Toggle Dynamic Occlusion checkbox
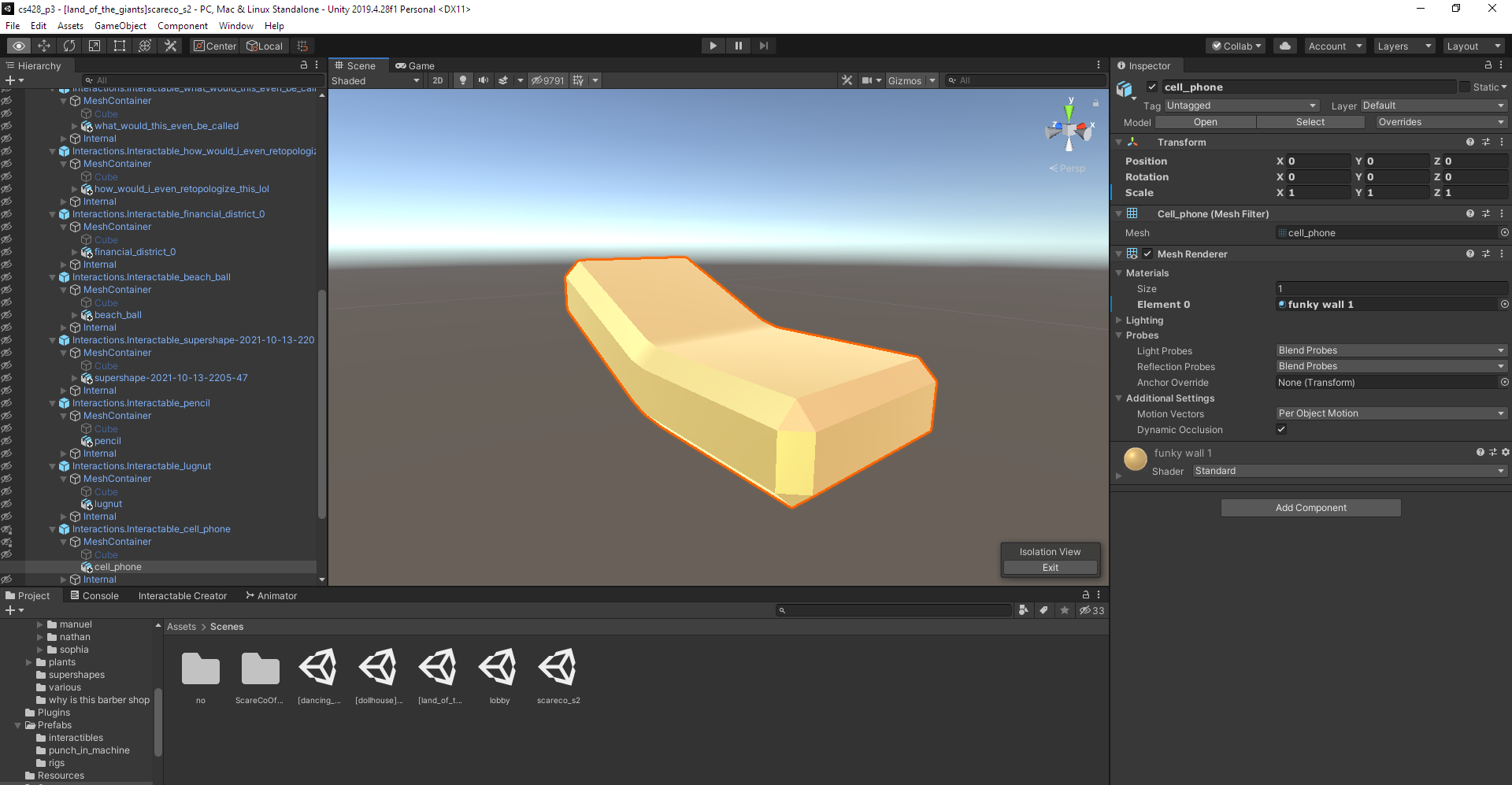 [x=1281, y=430]
